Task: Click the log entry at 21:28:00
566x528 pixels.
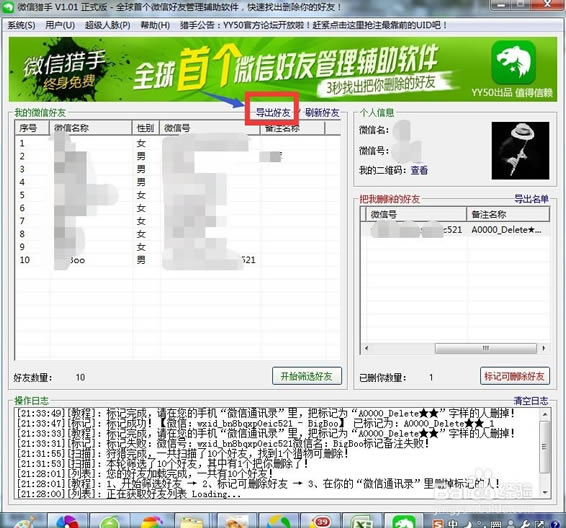Action: pos(129,494)
